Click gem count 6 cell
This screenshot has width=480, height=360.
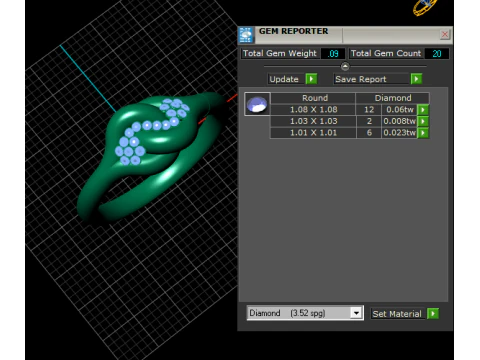point(369,133)
